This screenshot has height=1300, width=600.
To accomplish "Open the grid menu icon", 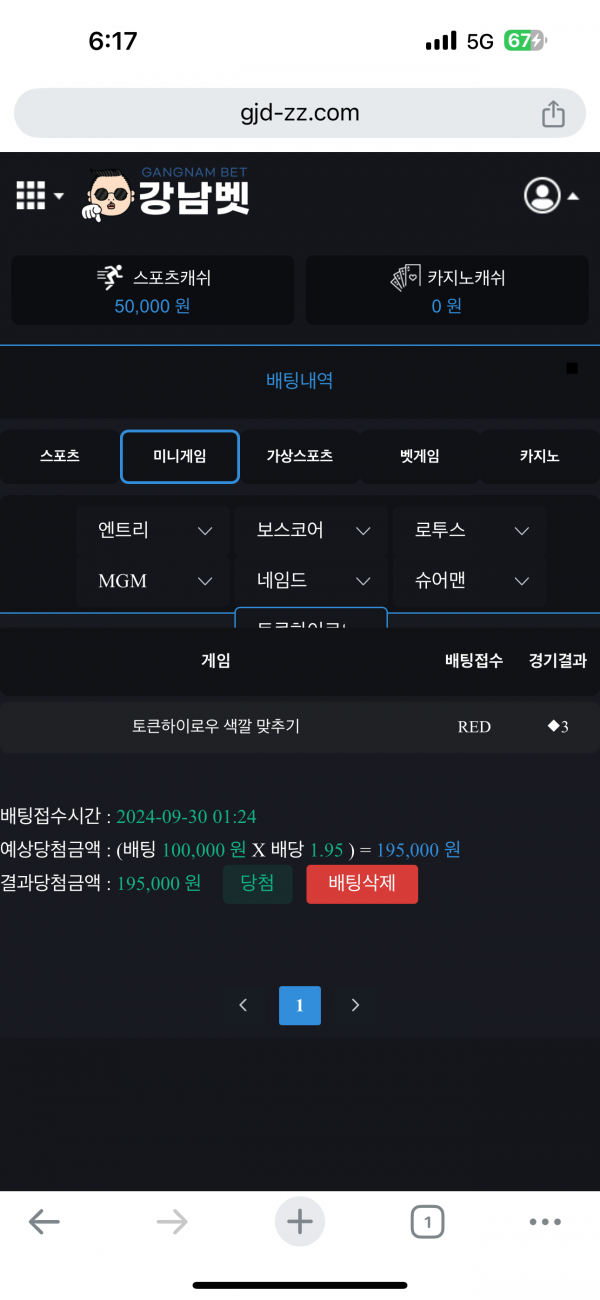I will 32,196.
